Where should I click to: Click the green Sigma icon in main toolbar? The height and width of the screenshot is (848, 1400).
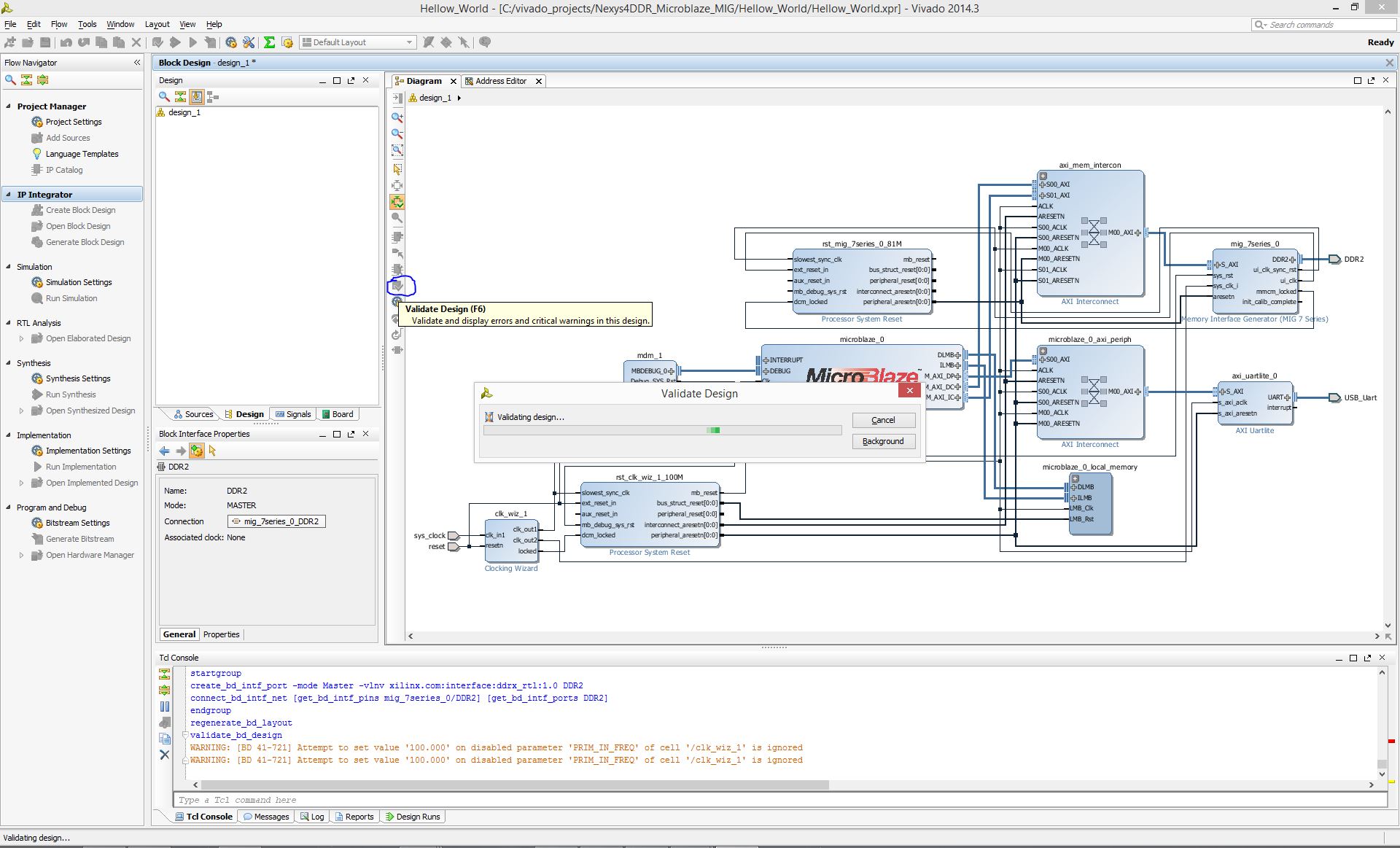click(269, 42)
